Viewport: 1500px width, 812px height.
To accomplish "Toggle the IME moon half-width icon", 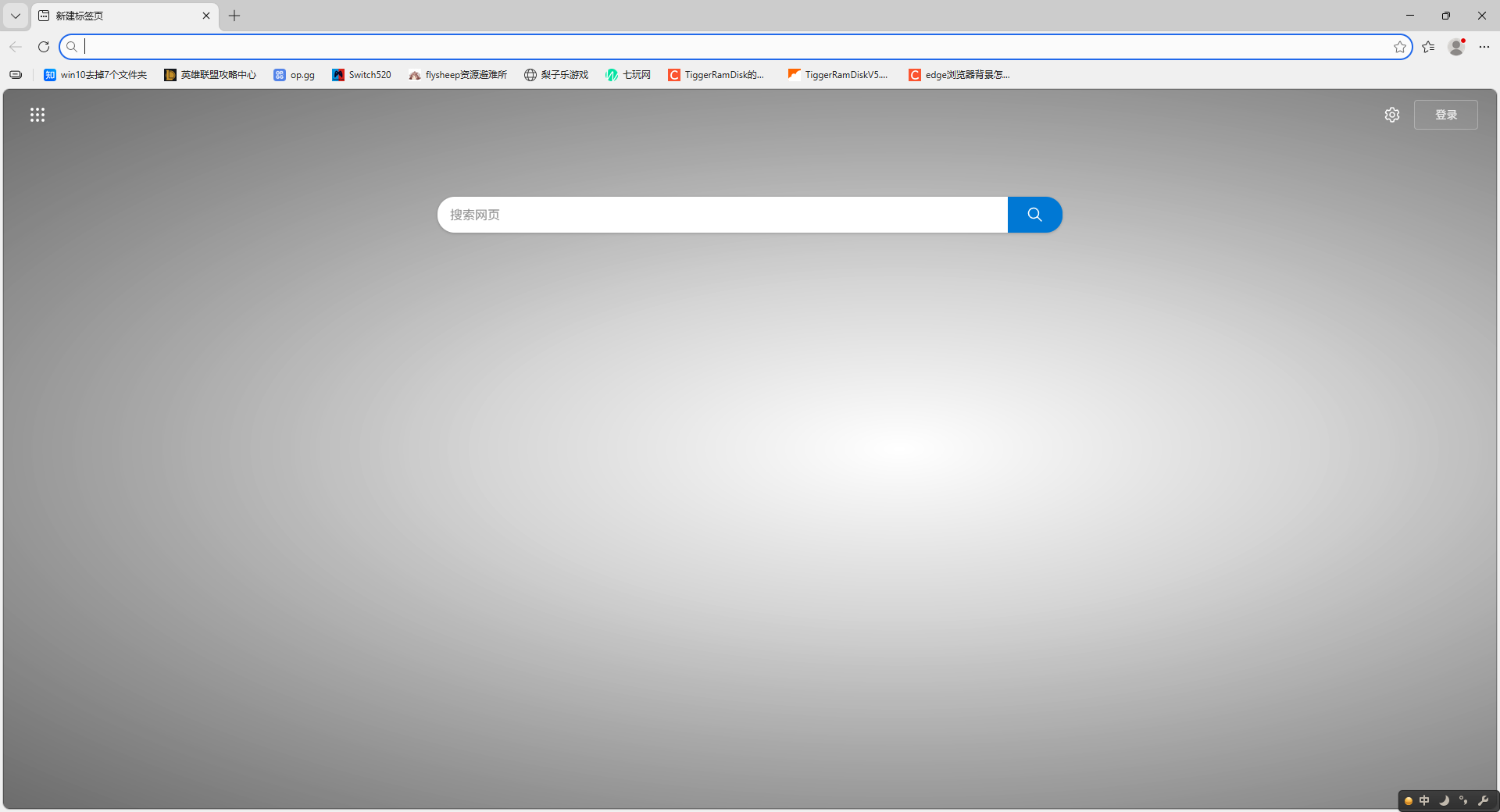I will (x=1444, y=801).
